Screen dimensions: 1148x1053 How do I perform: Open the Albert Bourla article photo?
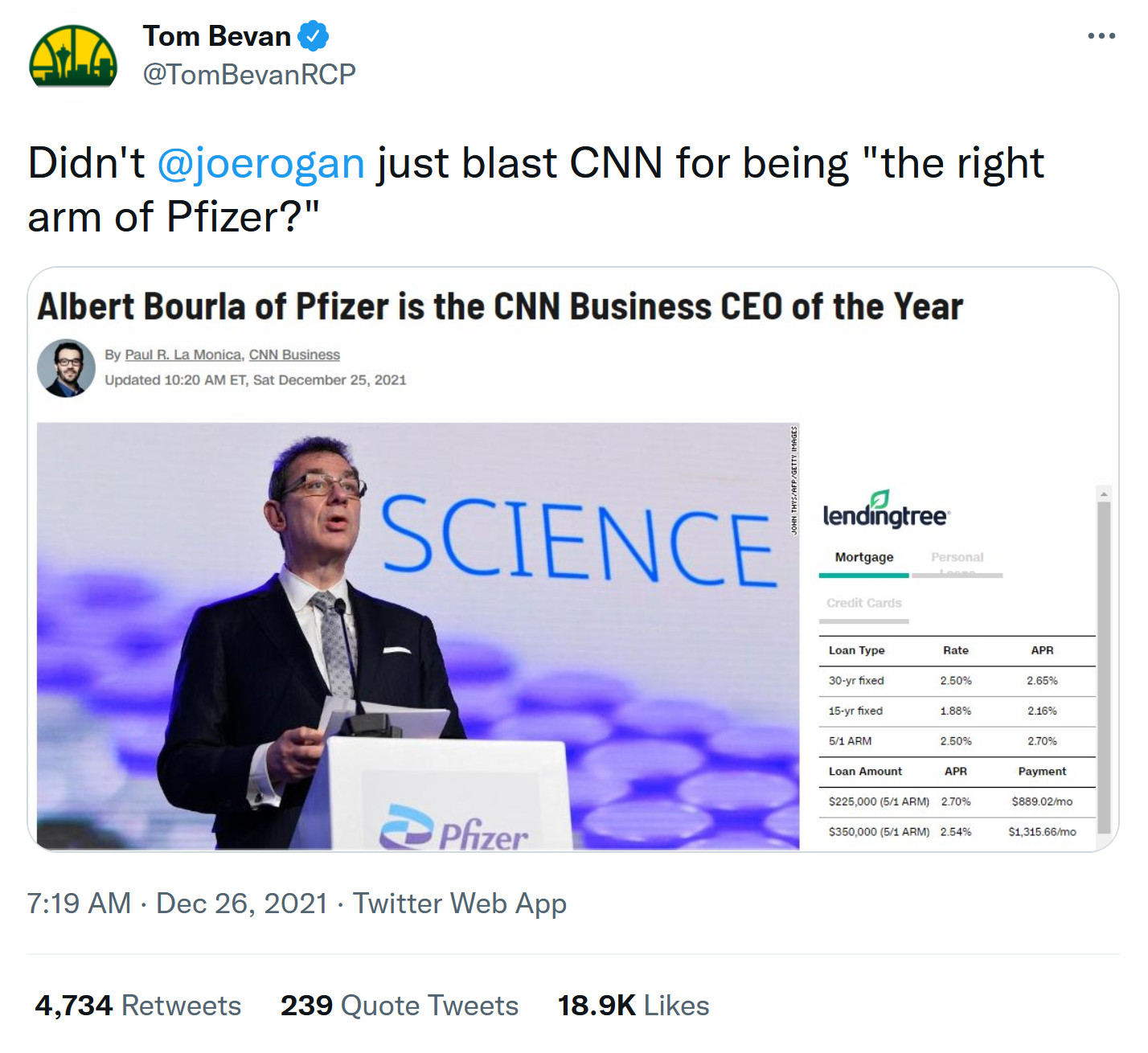point(418,635)
